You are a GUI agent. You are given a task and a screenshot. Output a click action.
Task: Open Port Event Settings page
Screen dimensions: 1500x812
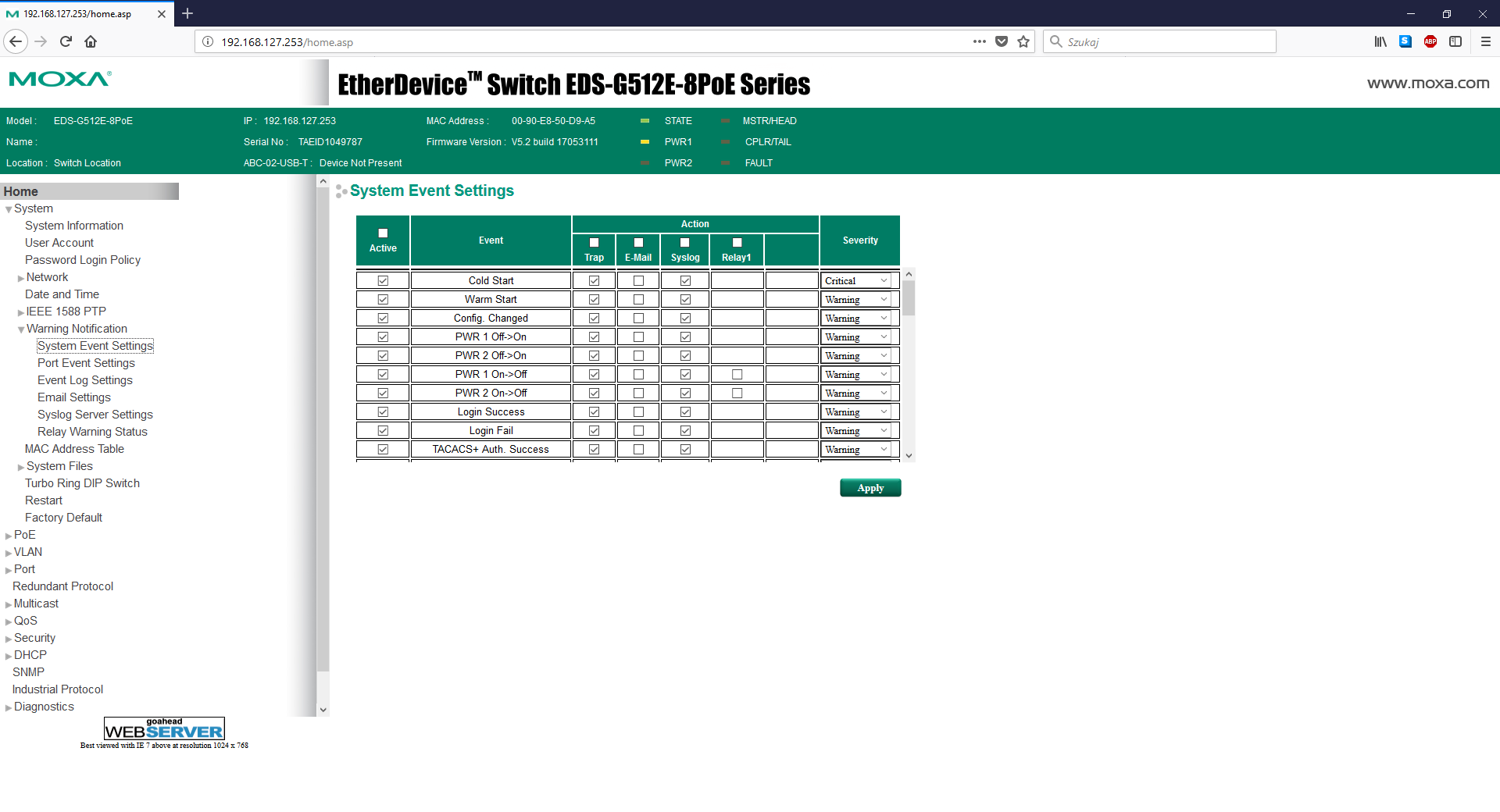pos(86,363)
